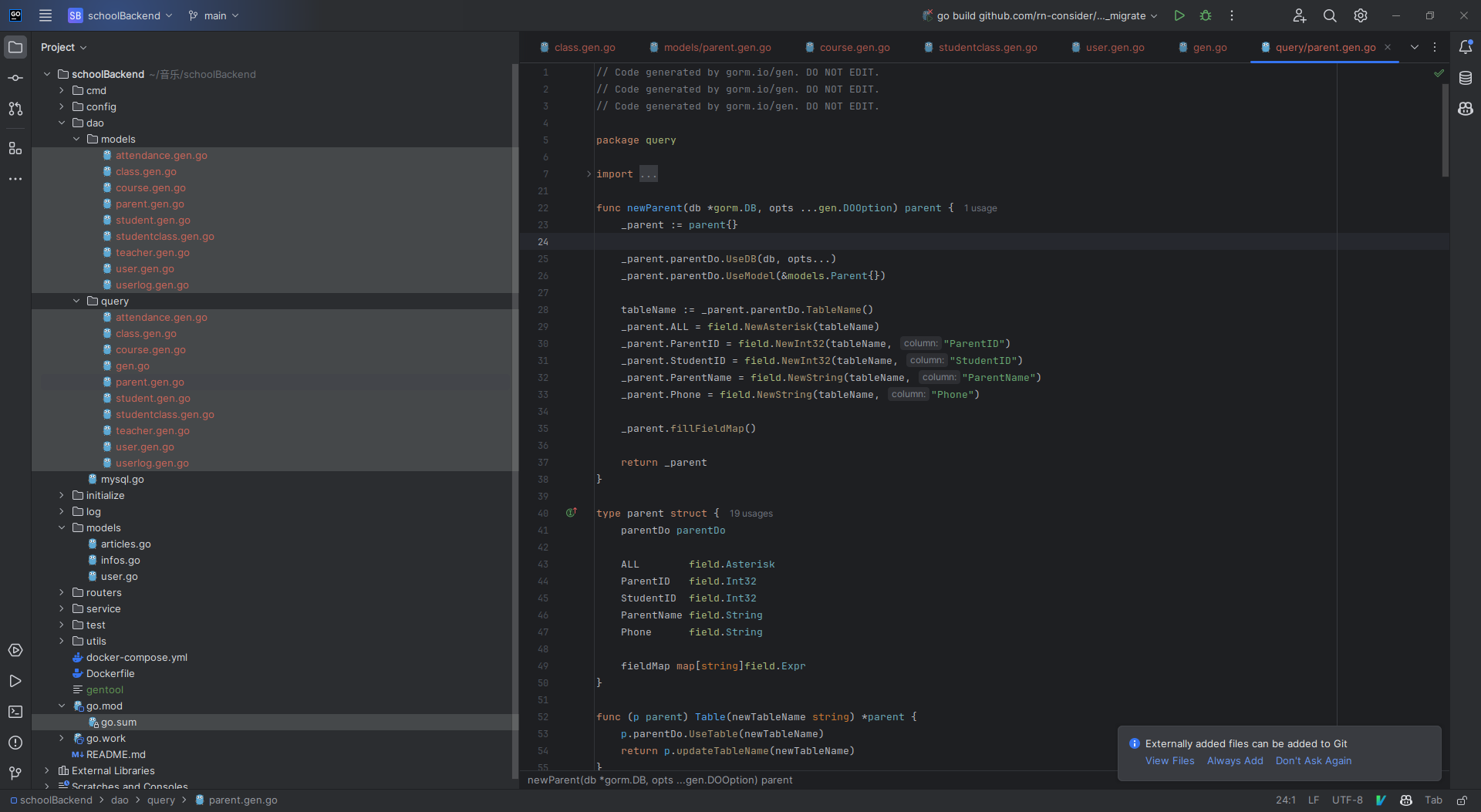Toggle read-only lock in status bar
The image size is (1481, 812).
pos(1462,800)
